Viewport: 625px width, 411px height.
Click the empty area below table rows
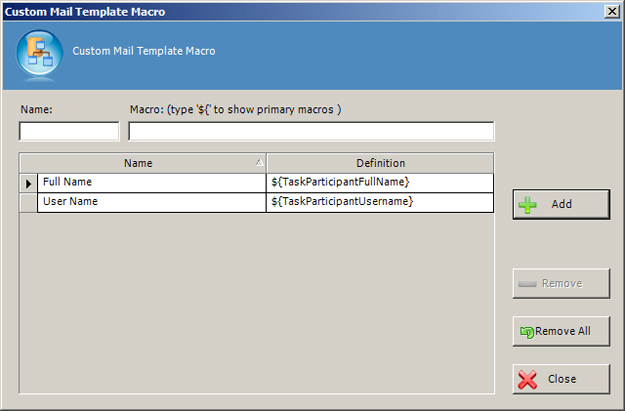(256, 300)
